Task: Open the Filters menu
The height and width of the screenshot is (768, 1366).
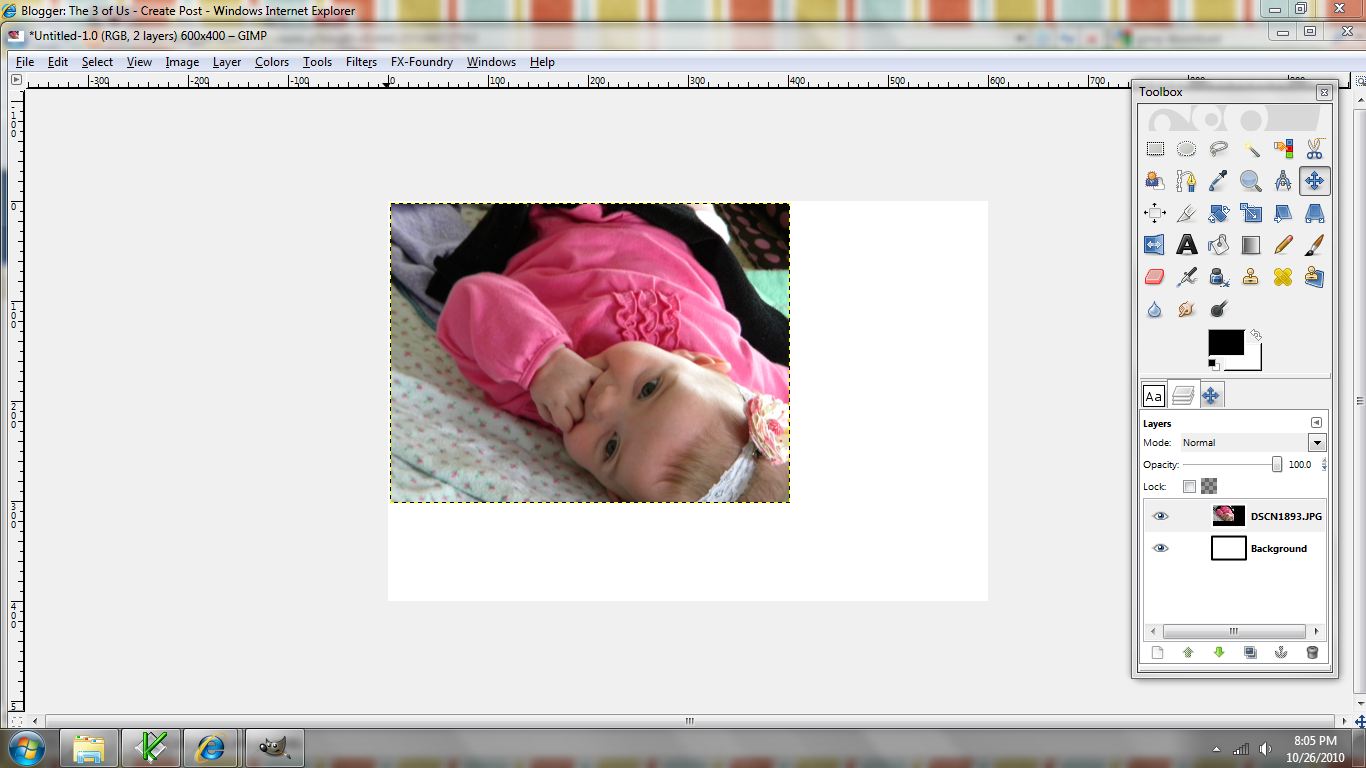Action: tap(361, 62)
